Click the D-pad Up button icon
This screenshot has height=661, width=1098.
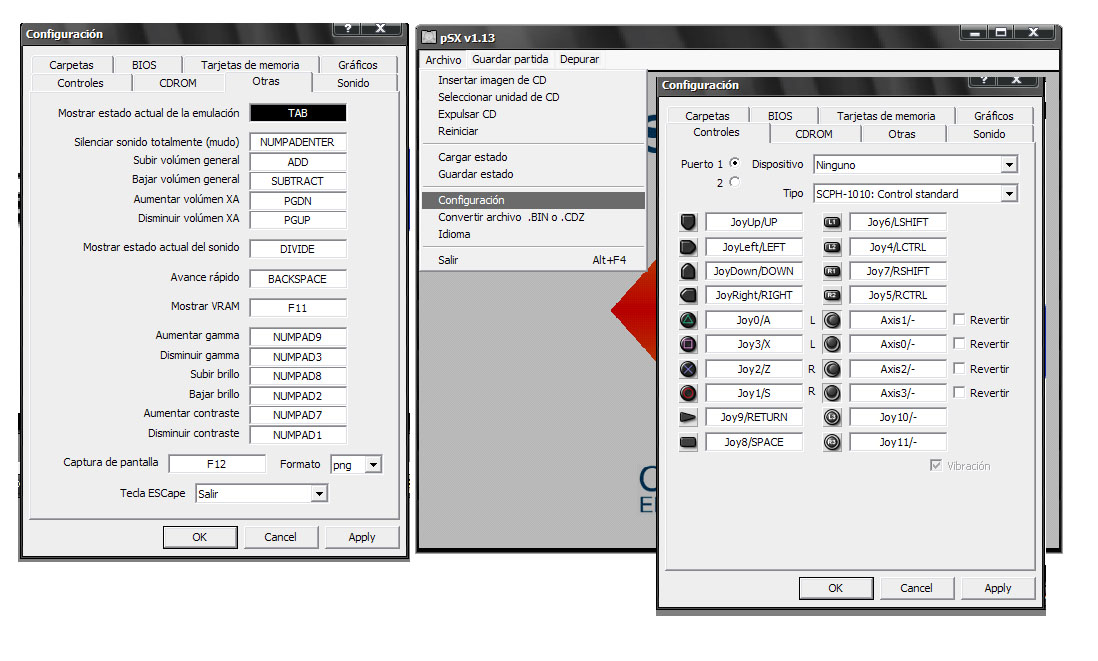pyautogui.click(x=688, y=222)
